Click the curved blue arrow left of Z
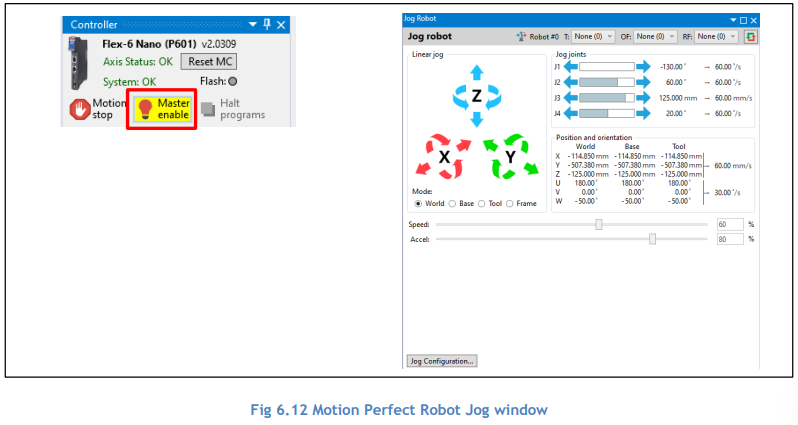This screenshot has height=425, width=798. pos(460,97)
